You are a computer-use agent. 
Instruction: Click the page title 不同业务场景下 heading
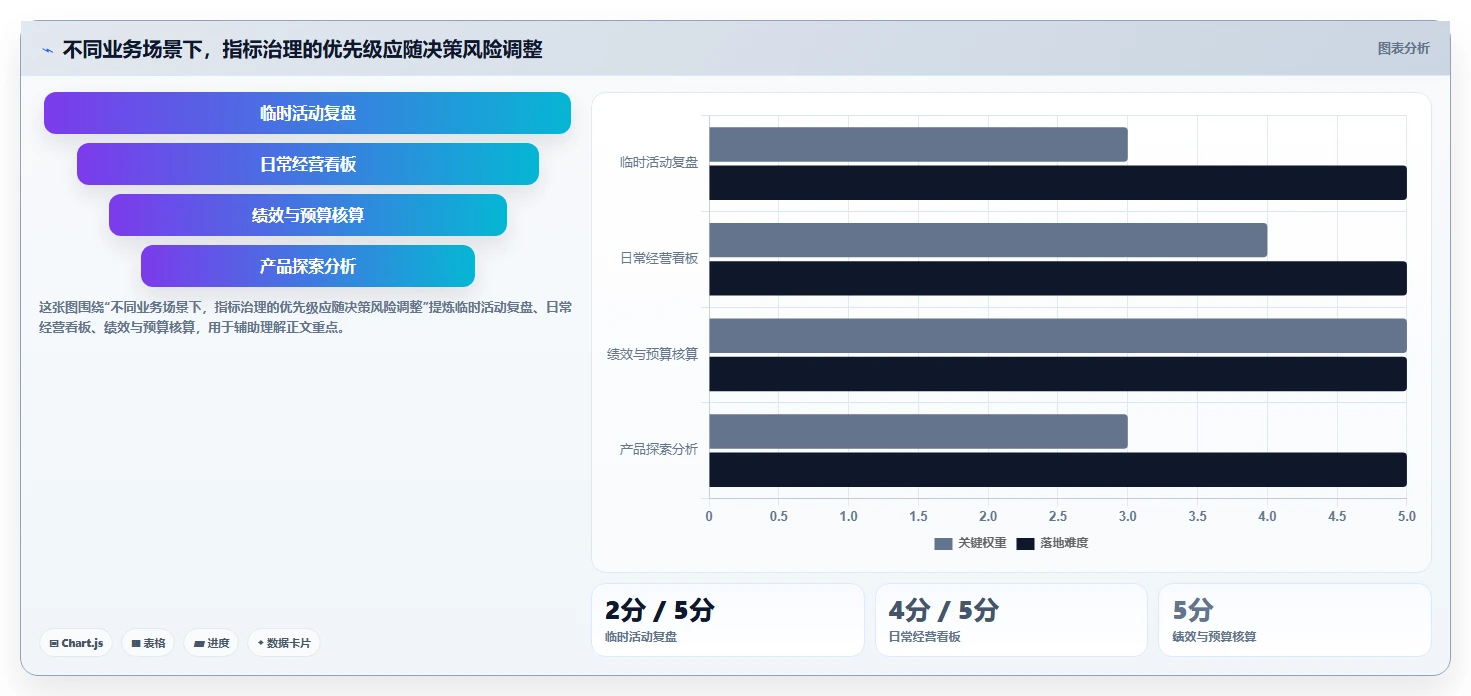(302, 50)
